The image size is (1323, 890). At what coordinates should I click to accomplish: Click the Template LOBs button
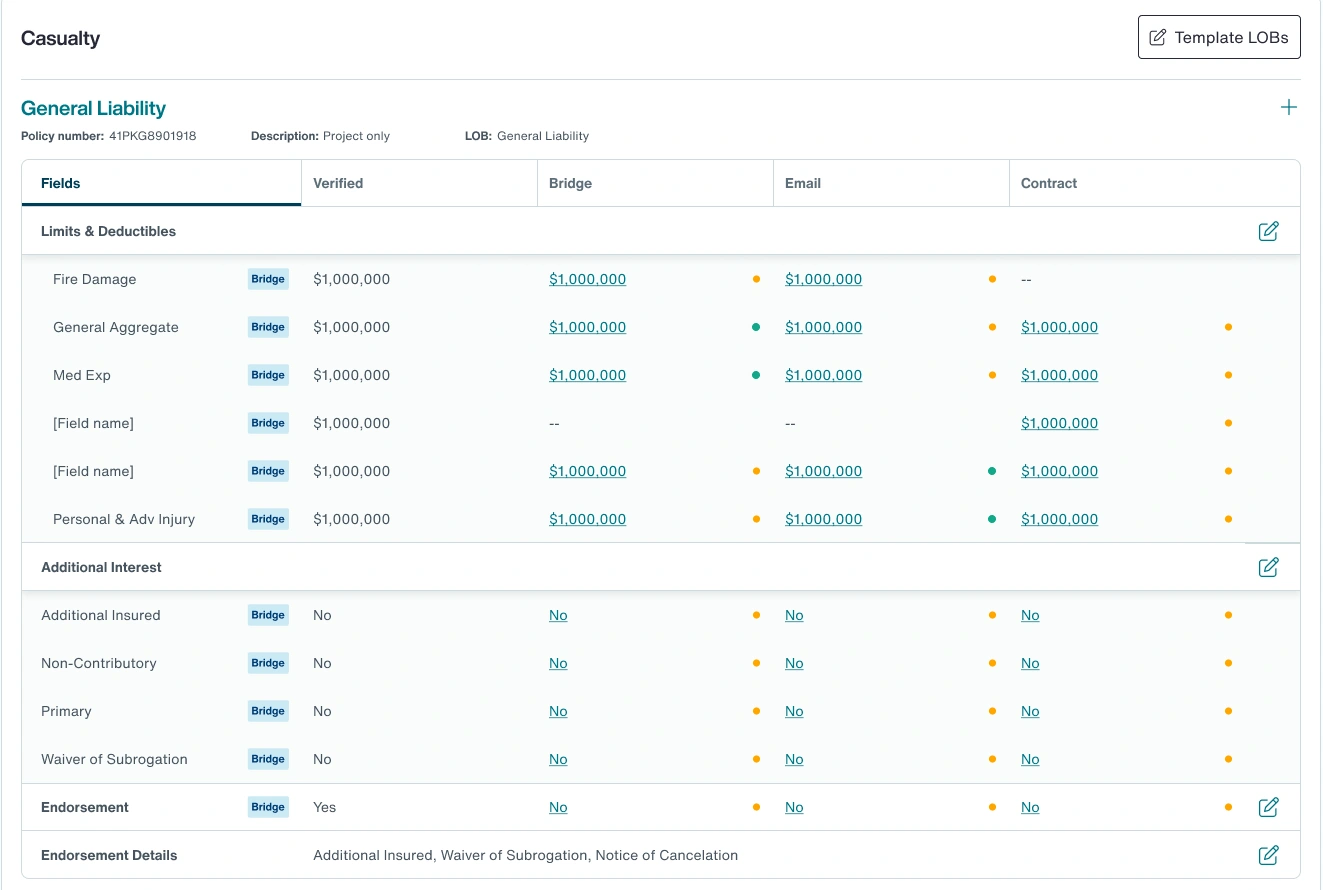[1219, 37]
